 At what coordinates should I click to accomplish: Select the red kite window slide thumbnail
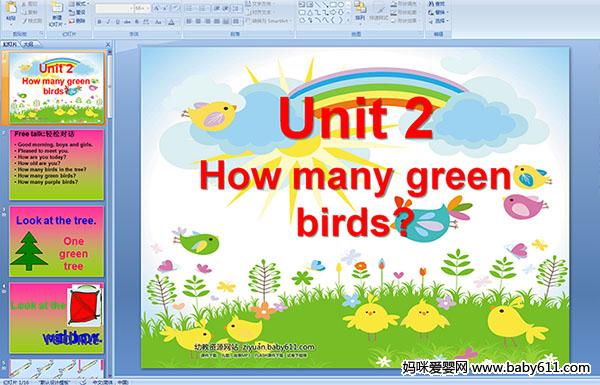point(57,318)
